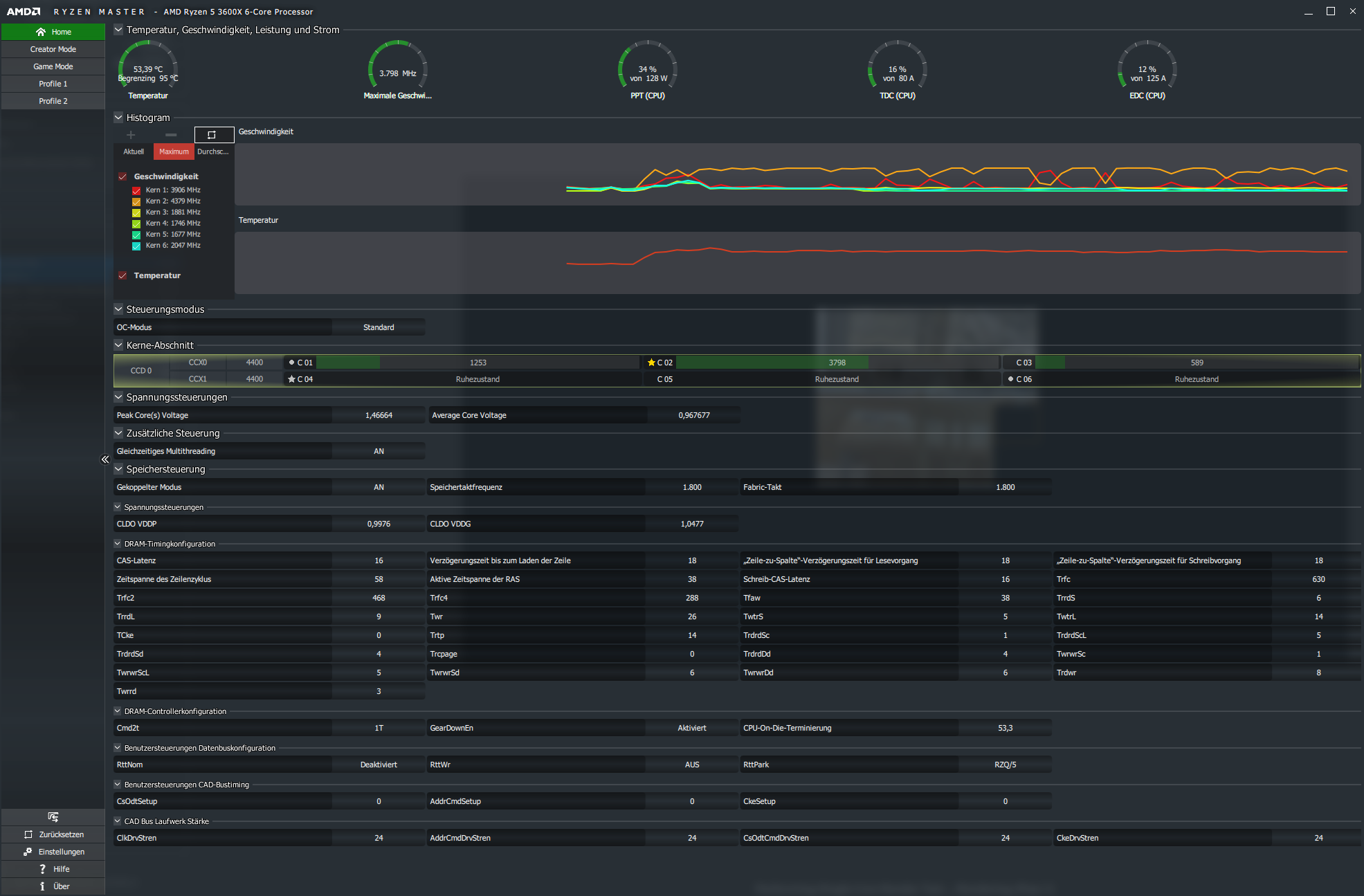Toggle Kern 2 orange checkbox
The height and width of the screenshot is (896, 1364).
136,201
